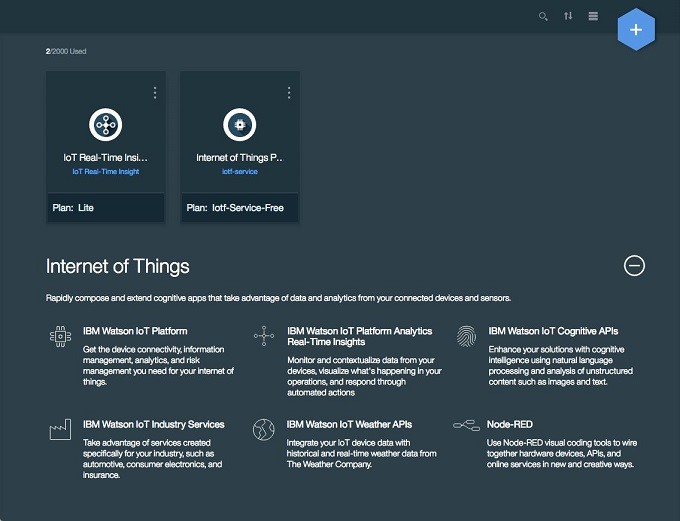The height and width of the screenshot is (521, 680).
Task: Open the Node-RED entry
Action: click(510, 424)
